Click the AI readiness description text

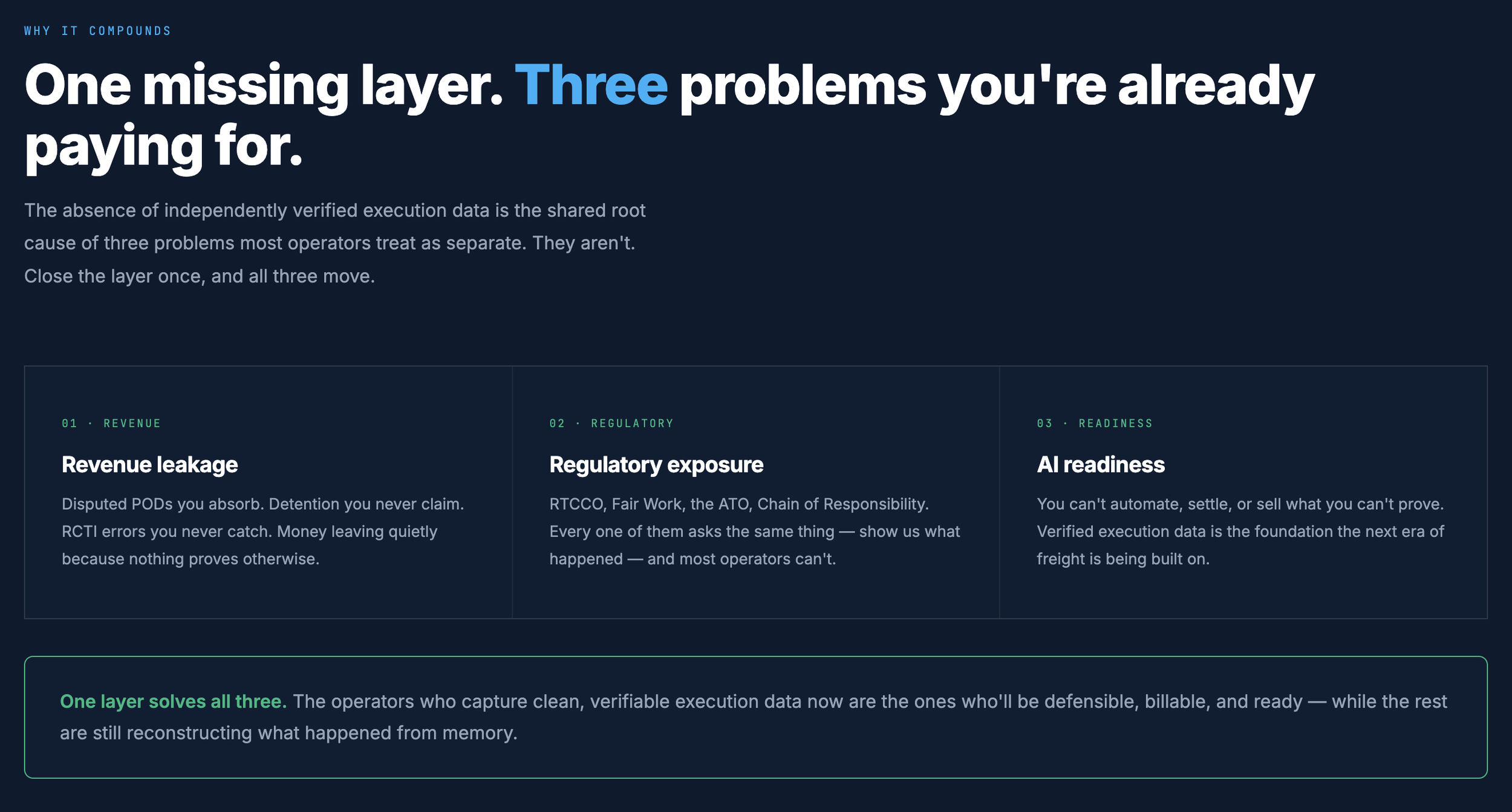point(1240,531)
